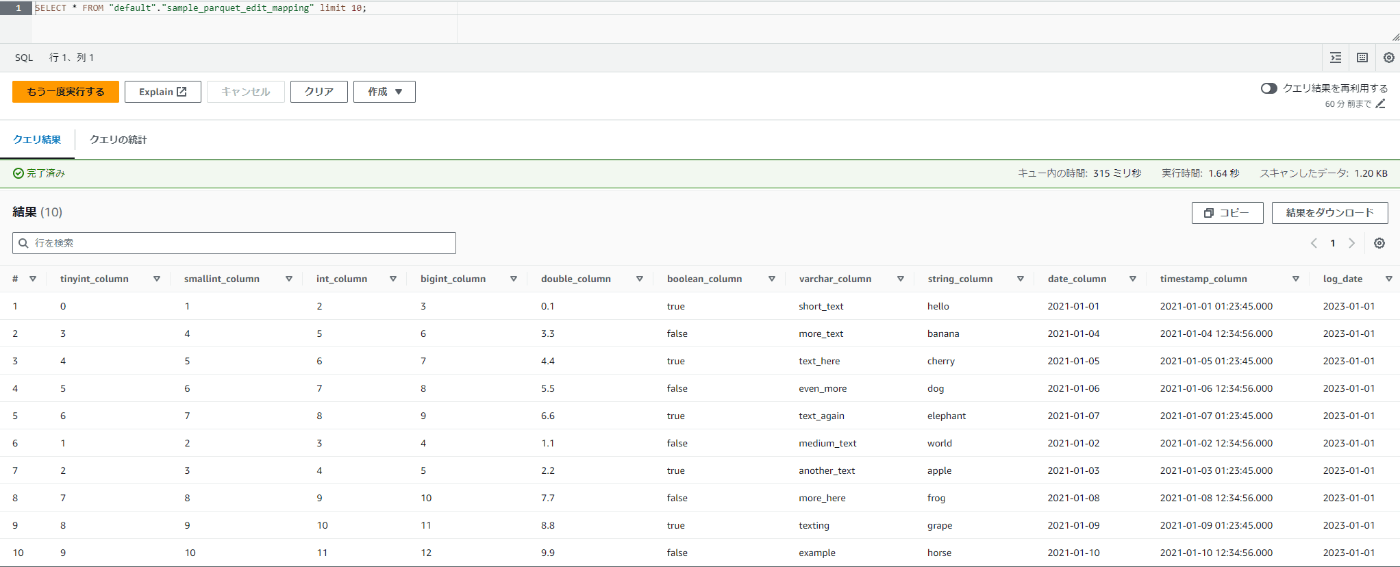Click the cell 'grape'
Viewport: 1400px width, 567px height.
940,526
